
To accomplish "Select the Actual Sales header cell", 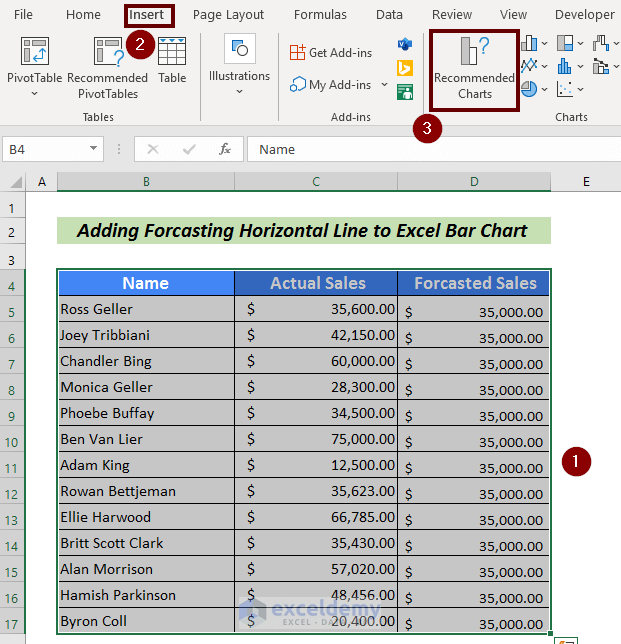I will 317,283.
